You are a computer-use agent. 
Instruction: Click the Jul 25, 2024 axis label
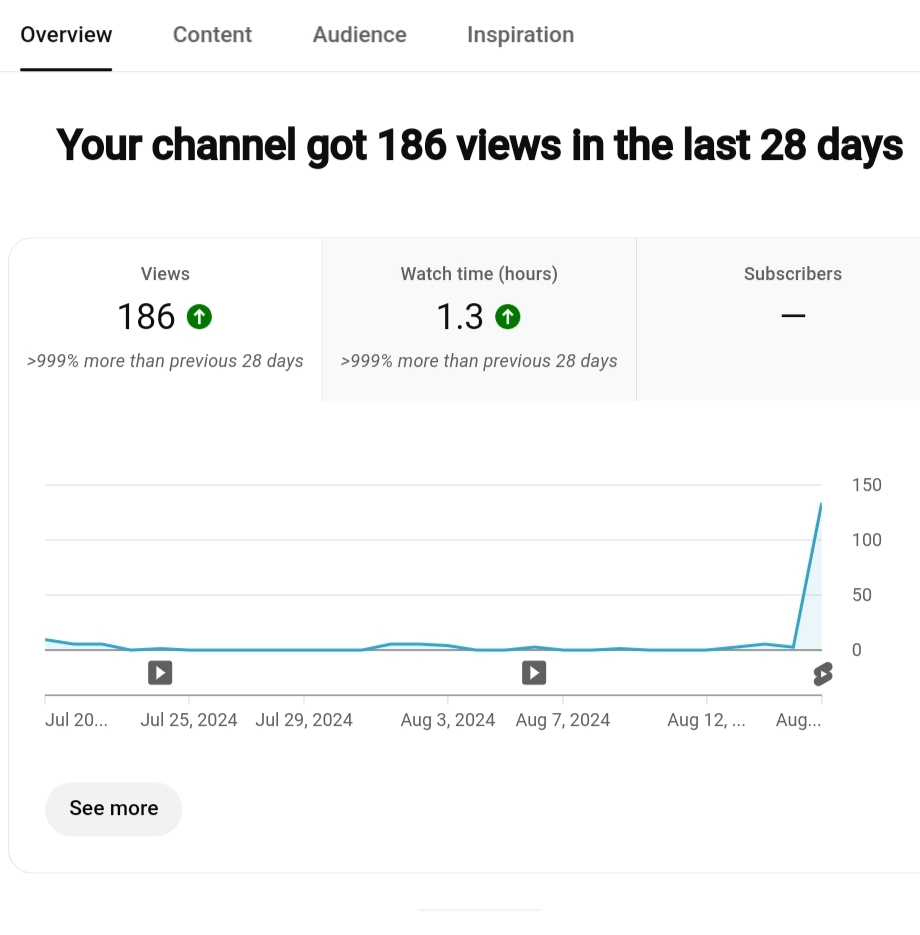pos(188,720)
